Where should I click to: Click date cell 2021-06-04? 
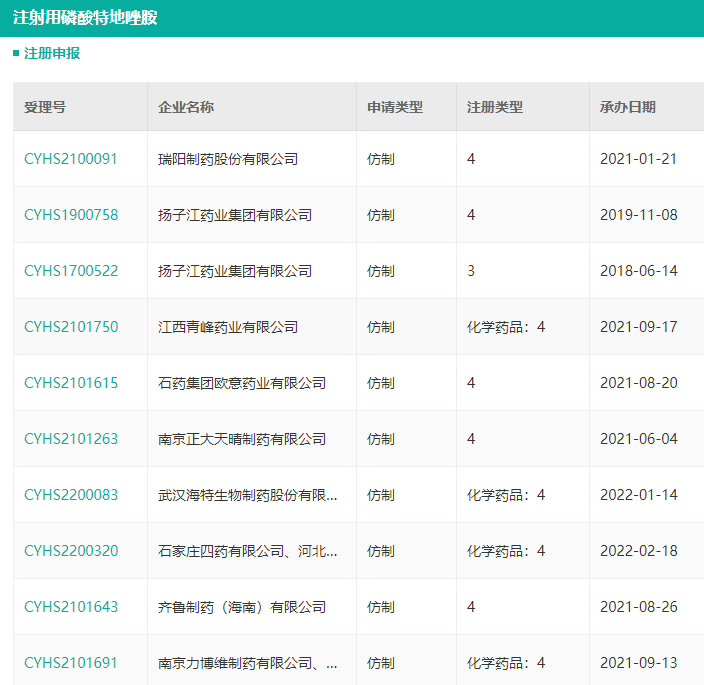pos(639,439)
